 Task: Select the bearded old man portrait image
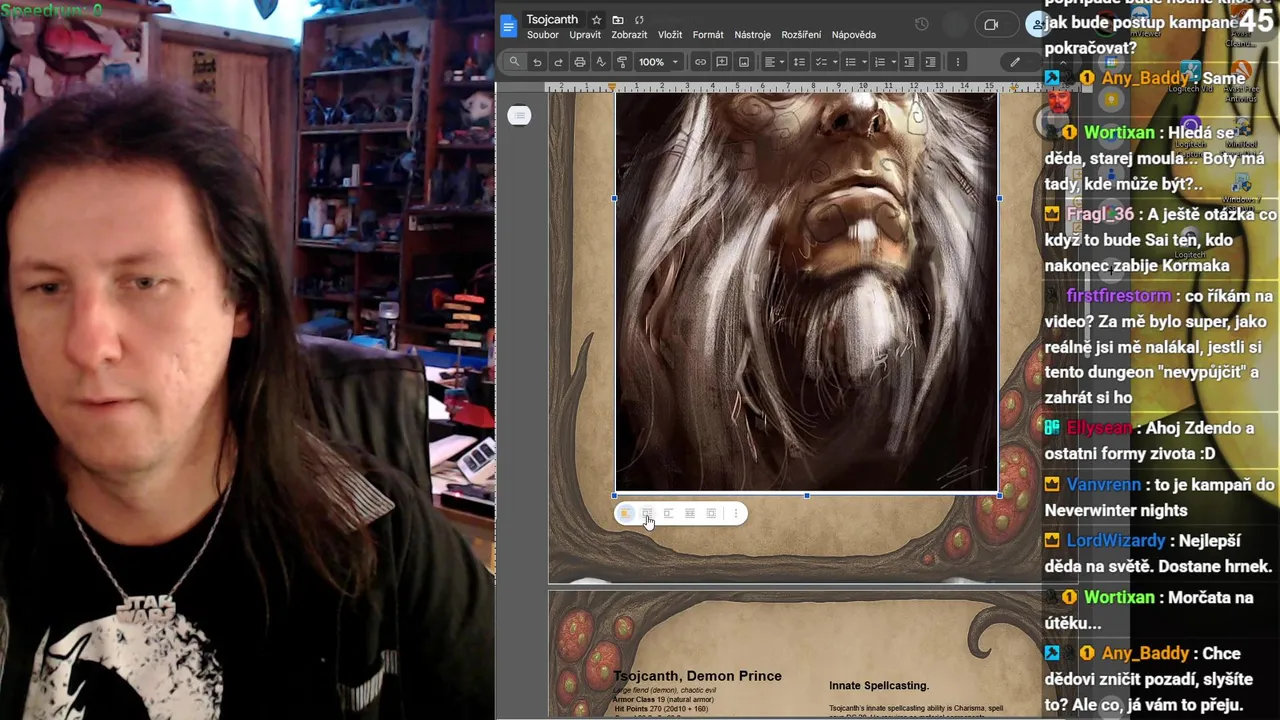click(807, 294)
